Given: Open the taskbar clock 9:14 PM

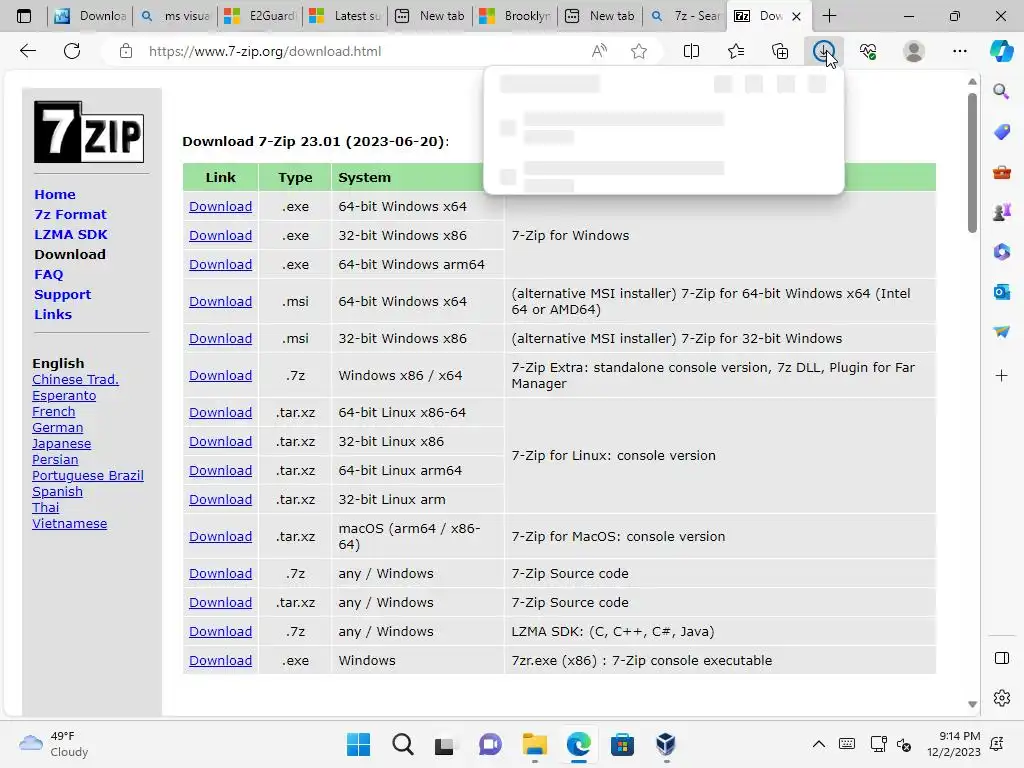Looking at the screenshot, I should click(x=953, y=744).
